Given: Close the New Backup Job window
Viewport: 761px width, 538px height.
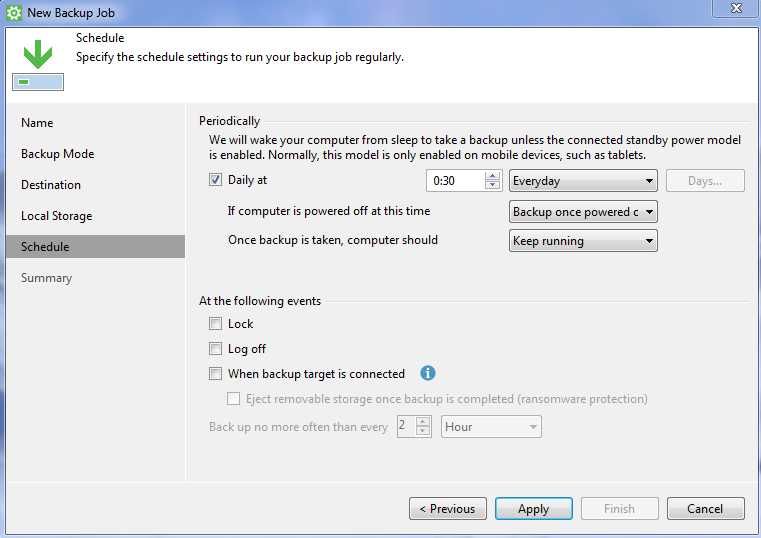Looking at the screenshot, I should 736,8.
